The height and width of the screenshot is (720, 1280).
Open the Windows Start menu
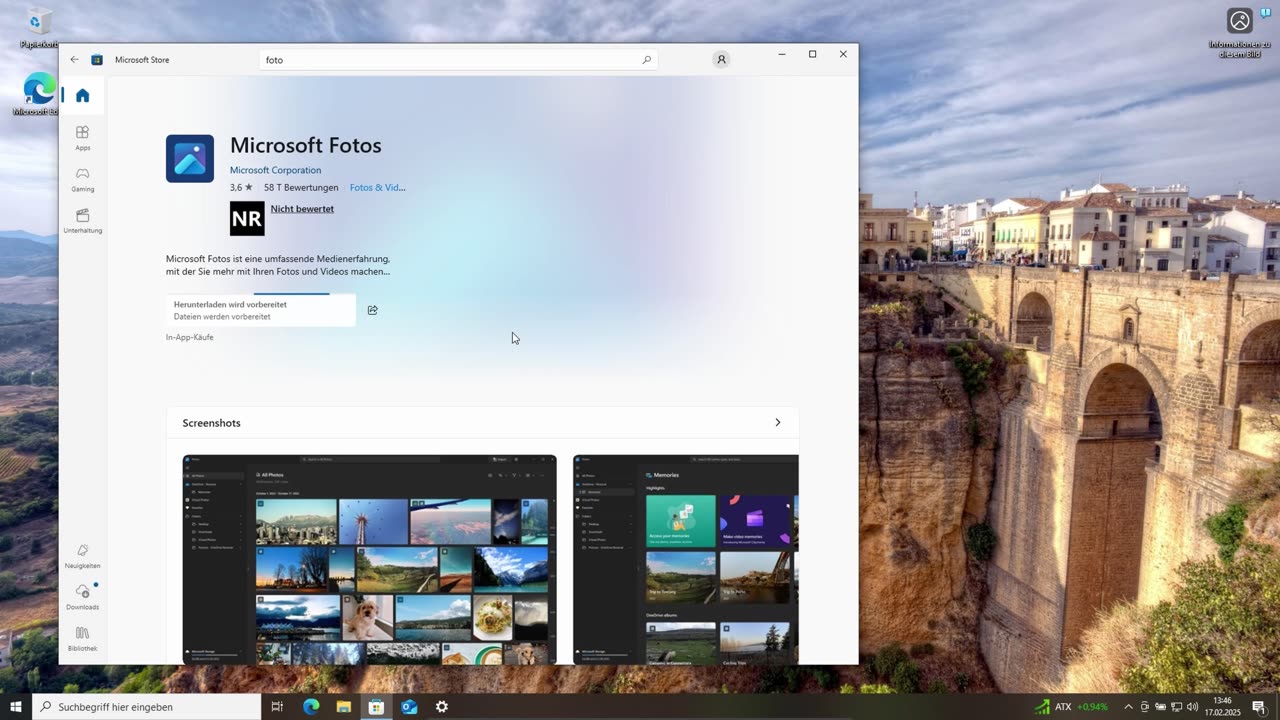[x=16, y=707]
